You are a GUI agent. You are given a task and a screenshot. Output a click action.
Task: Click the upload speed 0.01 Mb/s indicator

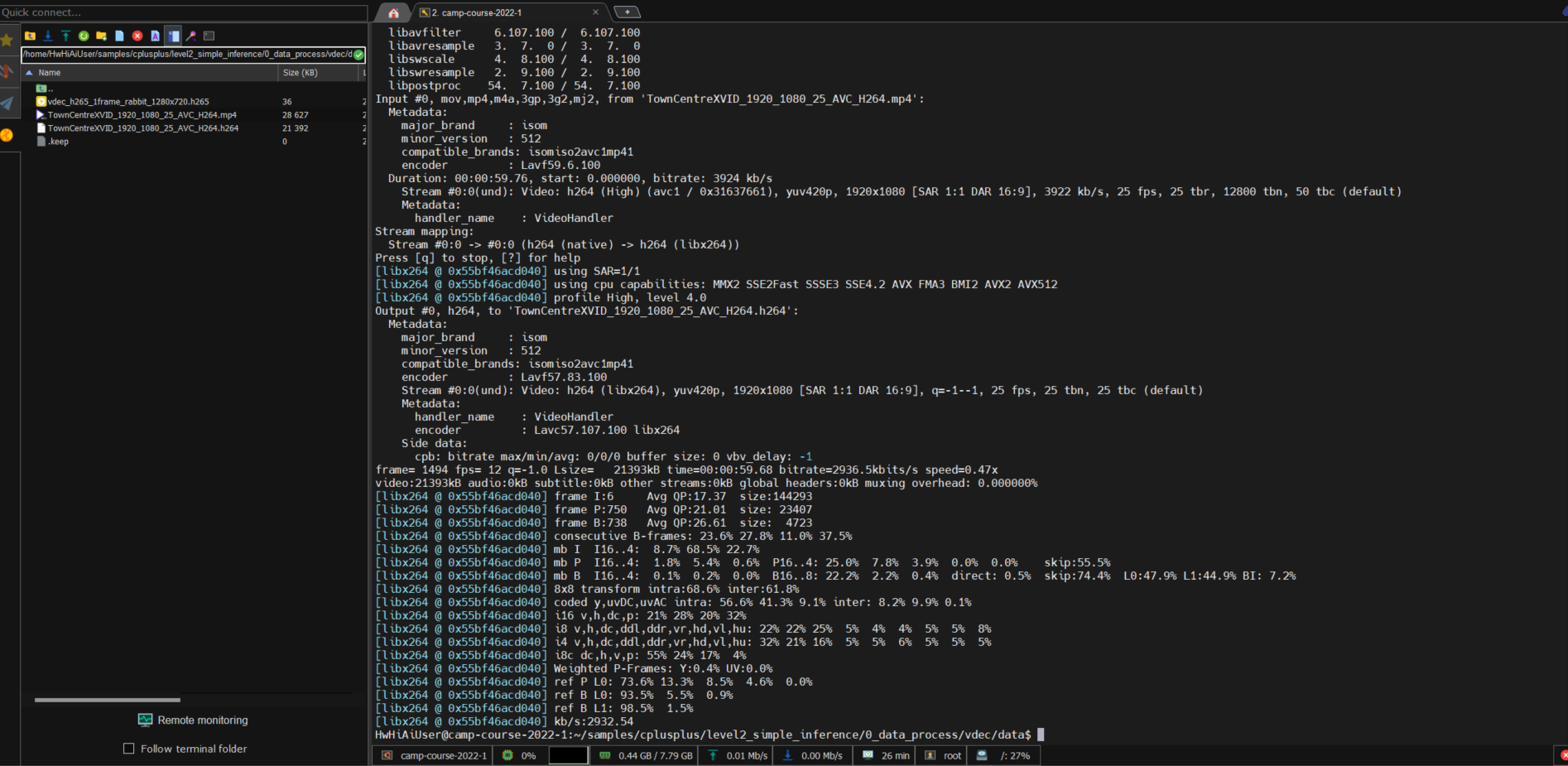tap(737, 755)
